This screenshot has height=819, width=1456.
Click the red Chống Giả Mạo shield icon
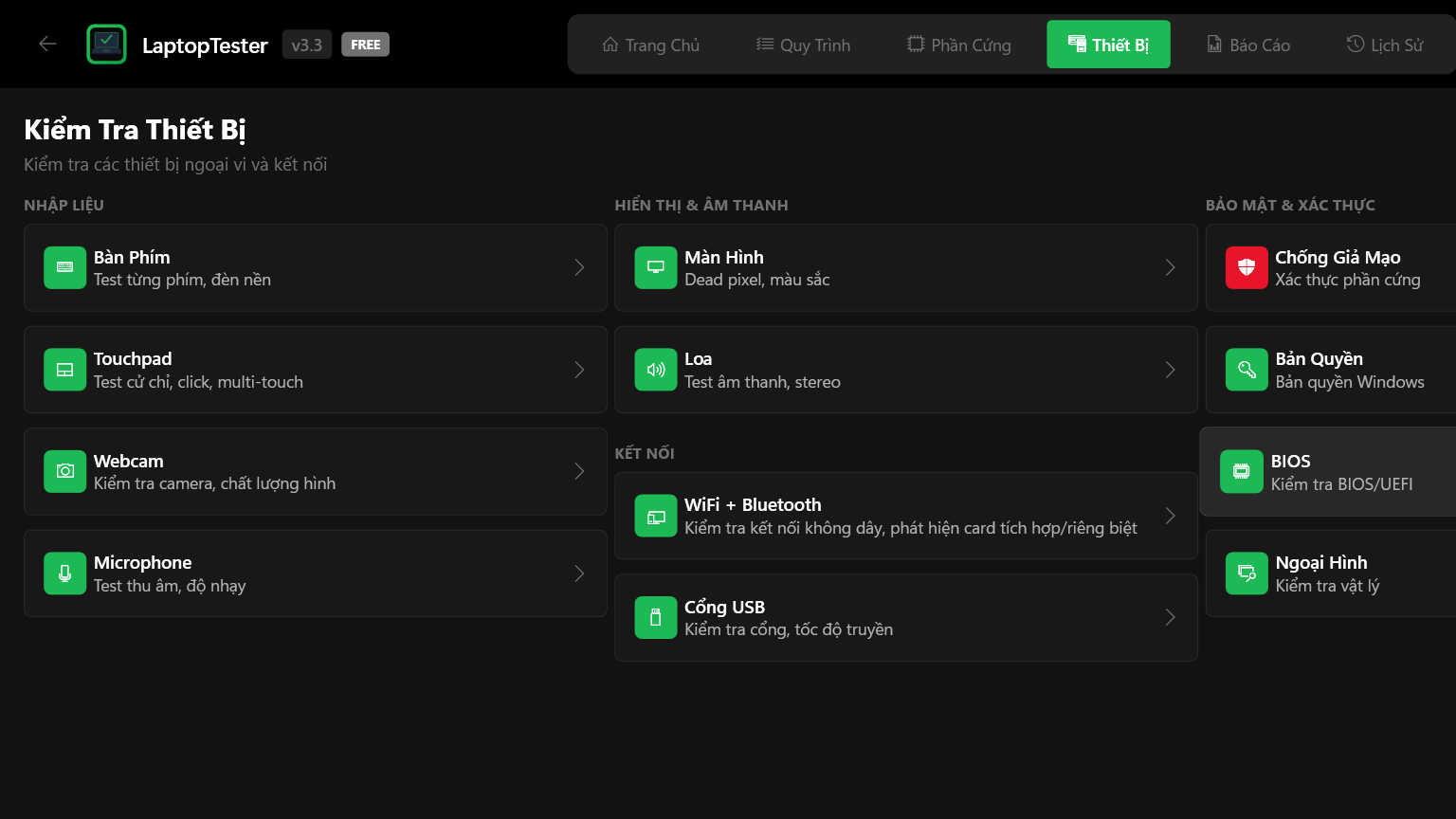pos(1246,268)
